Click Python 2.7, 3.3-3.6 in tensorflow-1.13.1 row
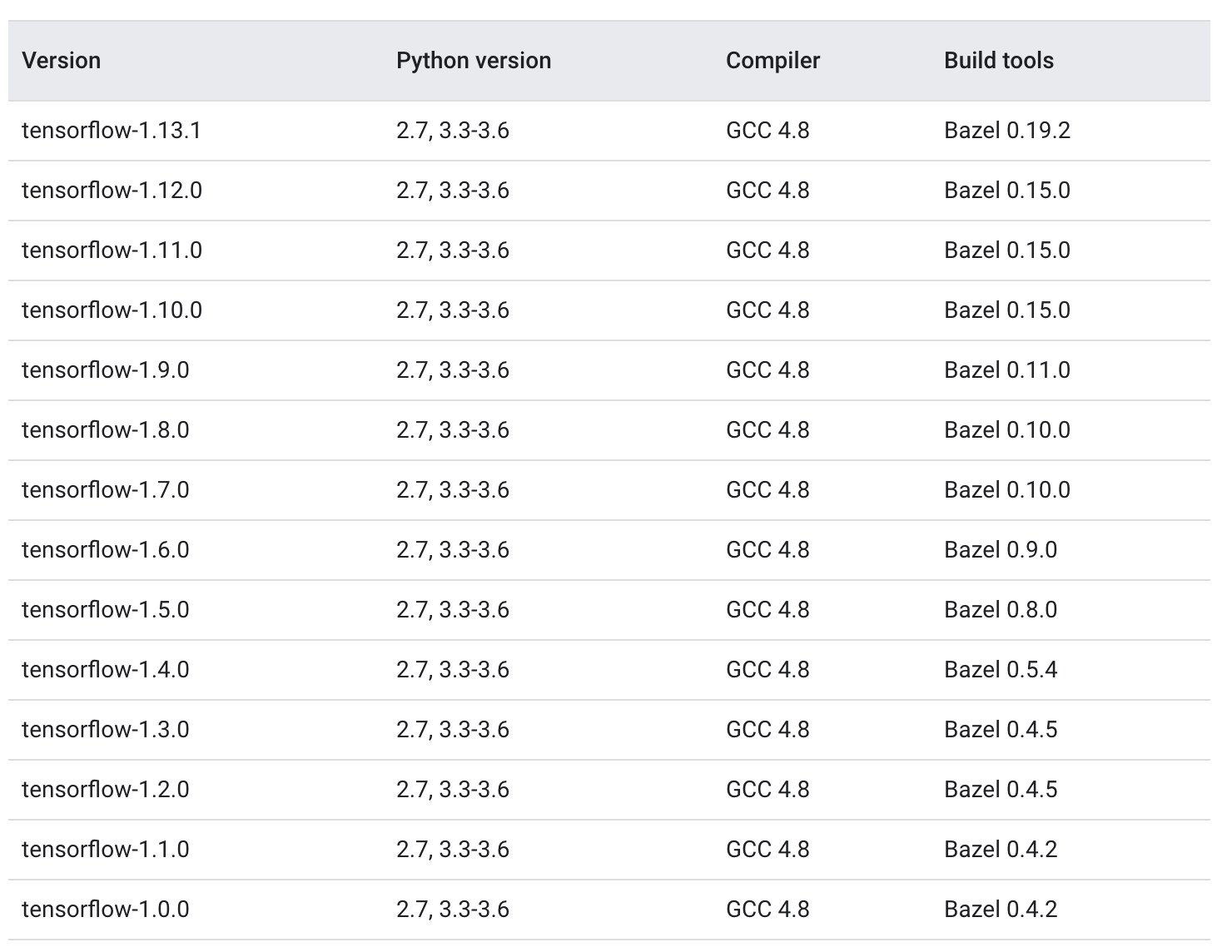1232x952 pixels. [453, 131]
